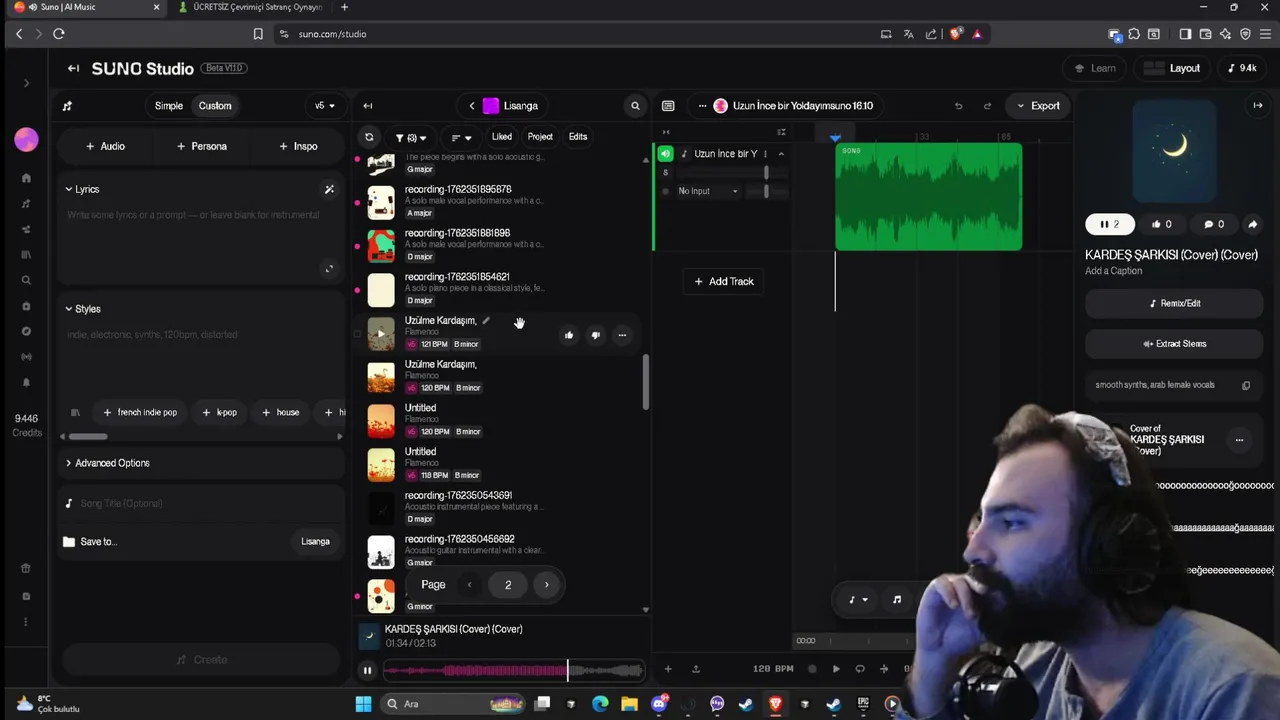Open the Layout menu
This screenshot has width=1280, height=720.
(1172, 68)
